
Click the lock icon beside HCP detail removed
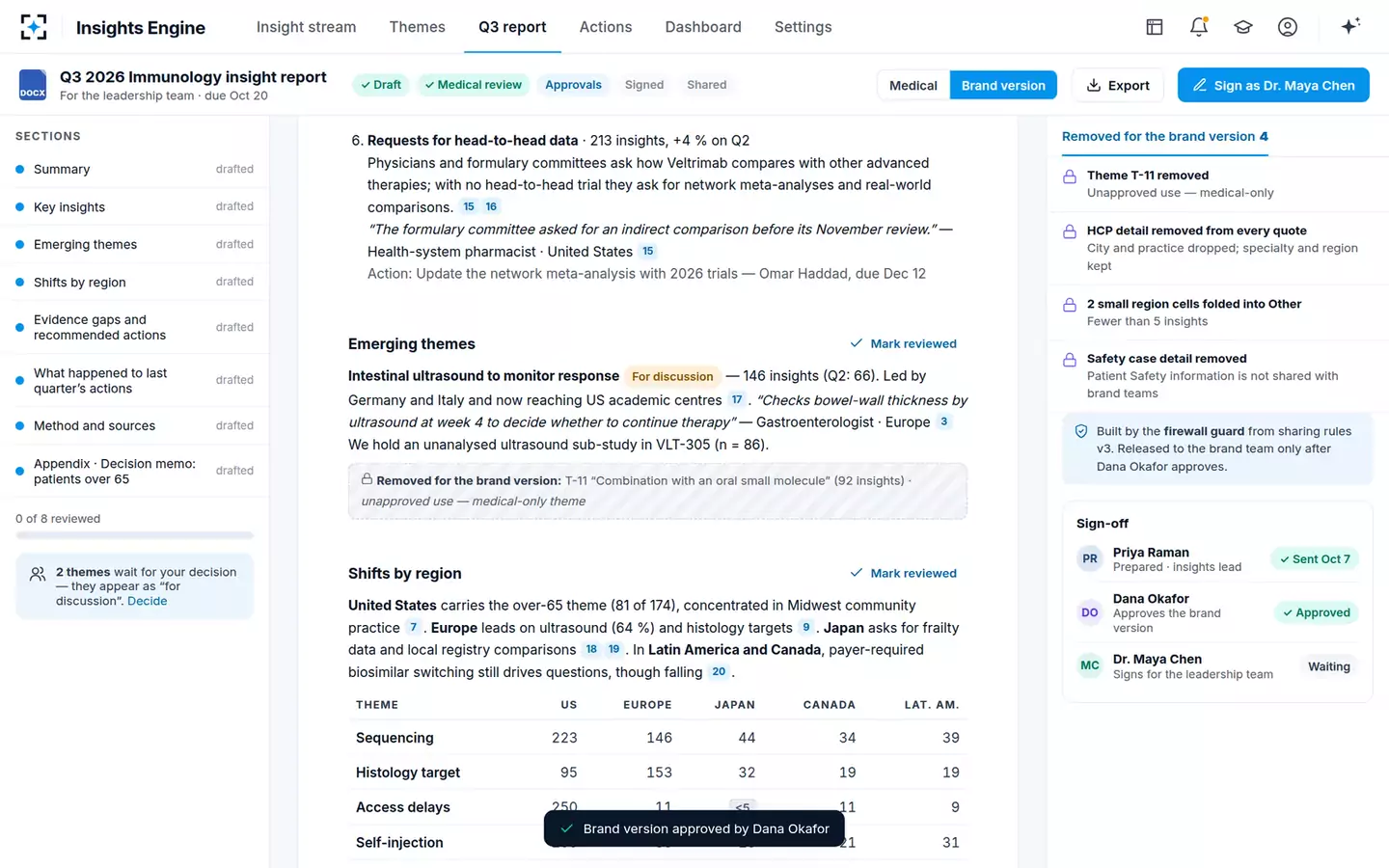pyautogui.click(x=1070, y=231)
